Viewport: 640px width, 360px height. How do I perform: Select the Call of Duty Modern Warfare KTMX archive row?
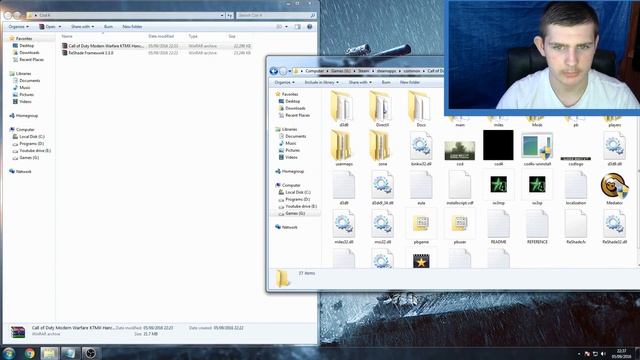pyautogui.click(x=156, y=46)
